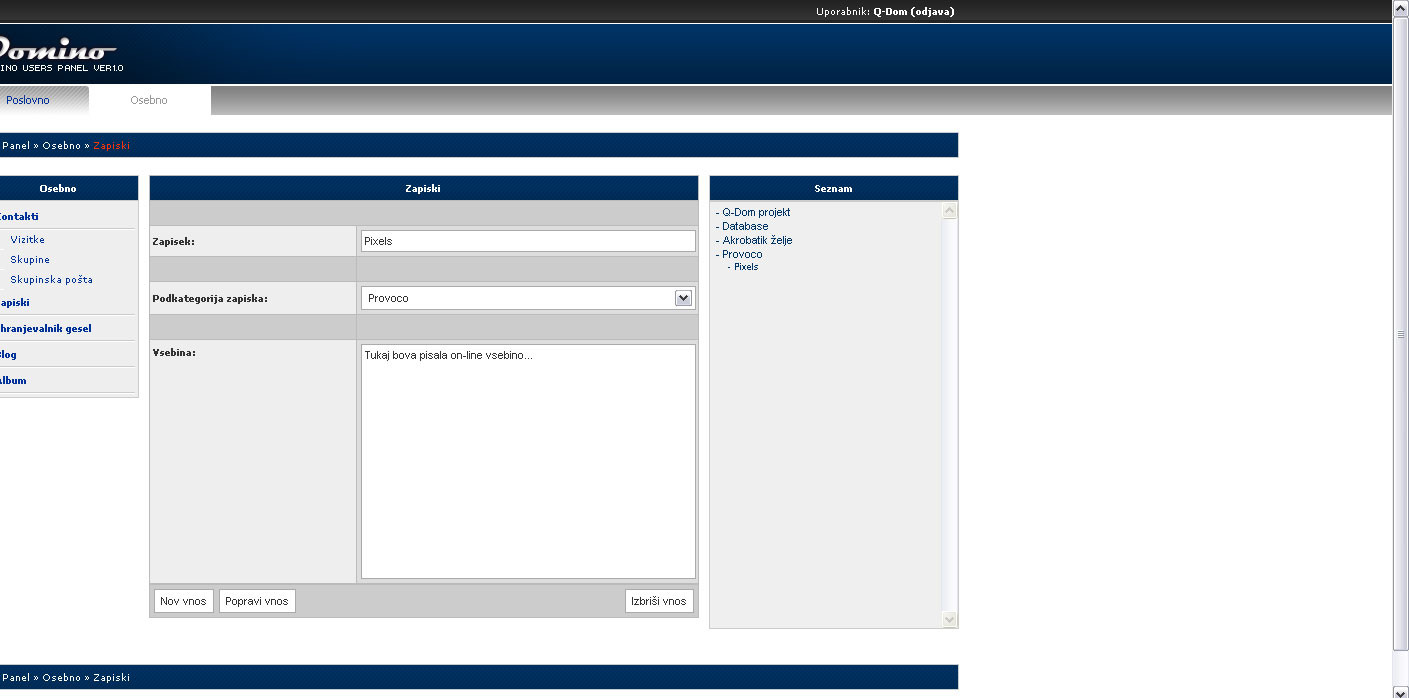Select the Pixels sub-entry under Provoco
Image resolution: width=1409 pixels, height=698 pixels.
[746, 267]
